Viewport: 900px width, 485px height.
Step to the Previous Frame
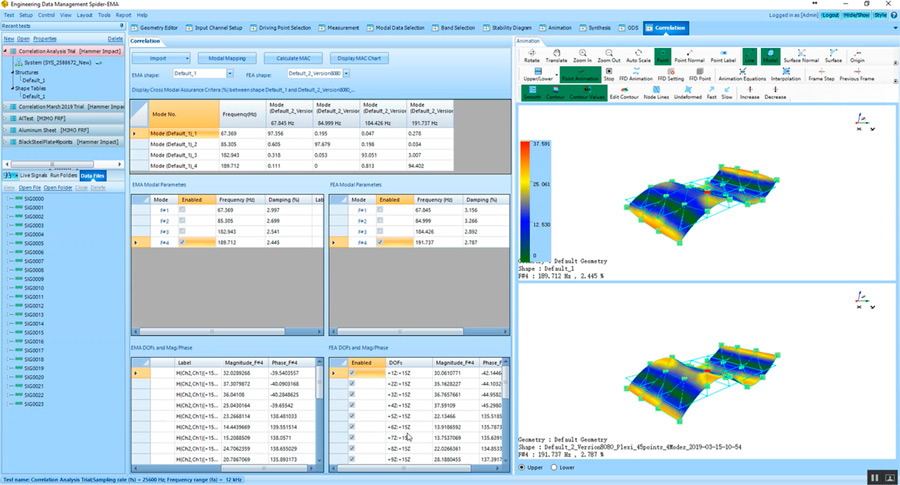coord(859,74)
